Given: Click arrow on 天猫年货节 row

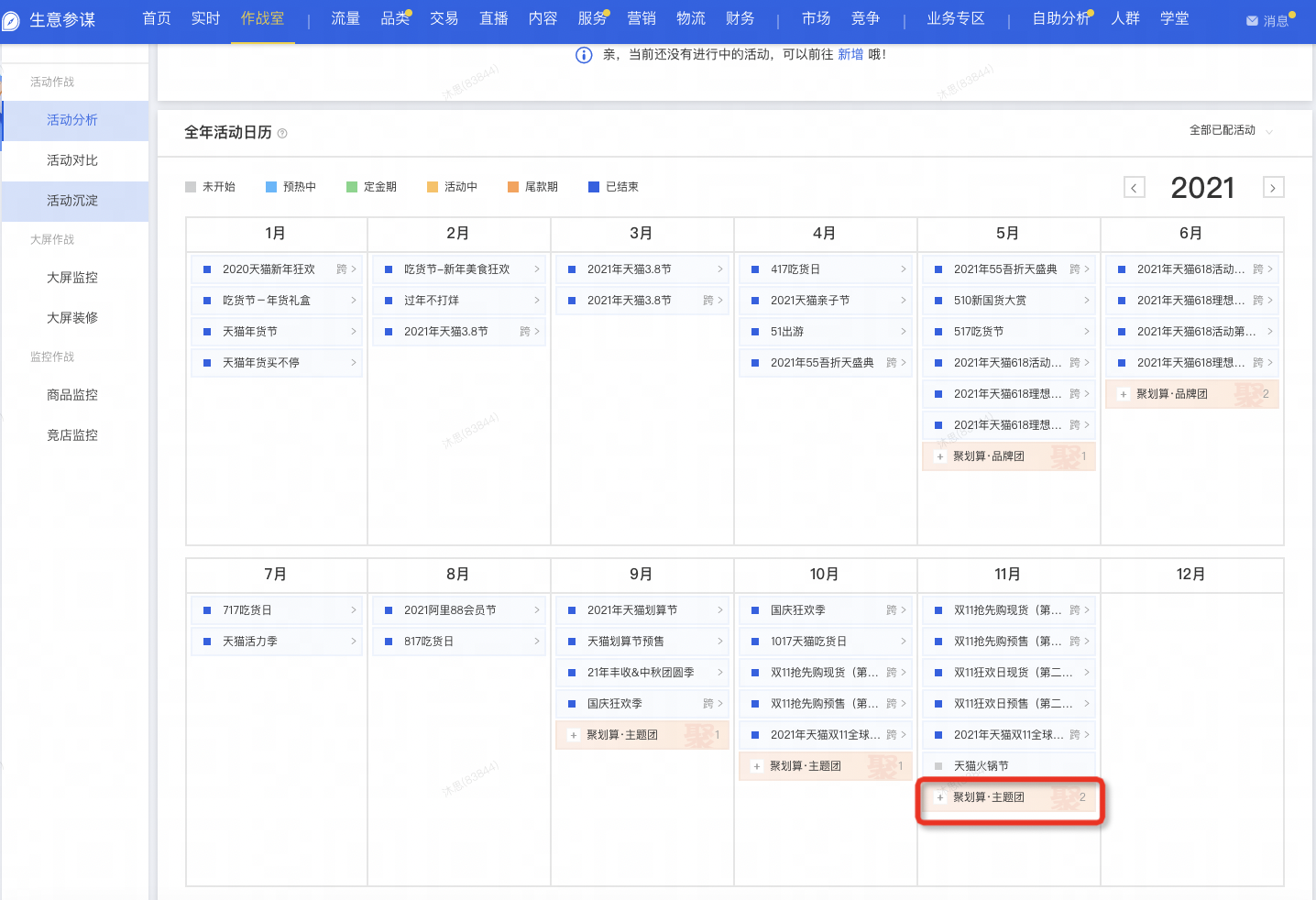Looking at the screenshot, I should tap(354, 332).
